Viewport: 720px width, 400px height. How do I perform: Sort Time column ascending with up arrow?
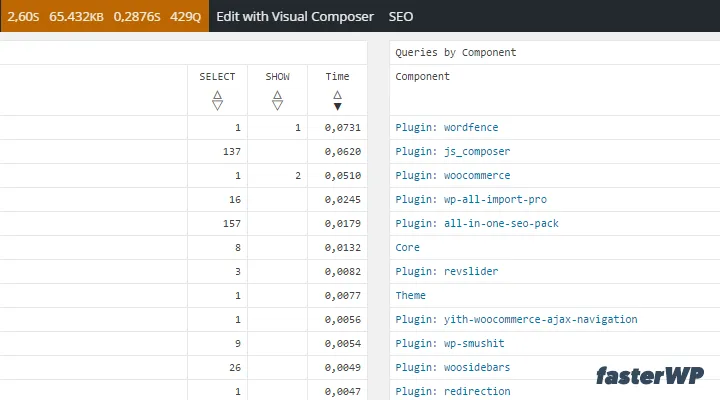point(338,95)
